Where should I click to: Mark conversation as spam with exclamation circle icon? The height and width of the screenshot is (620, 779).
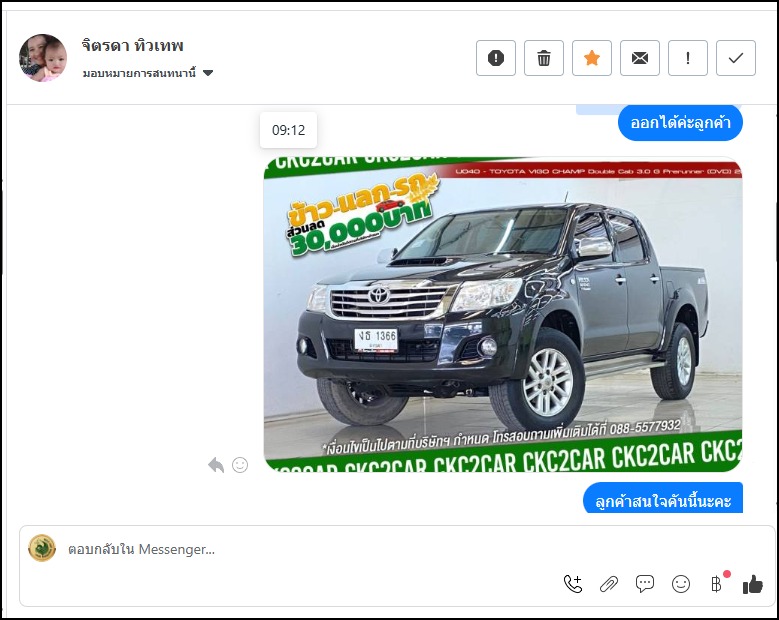tap(496, 58)
